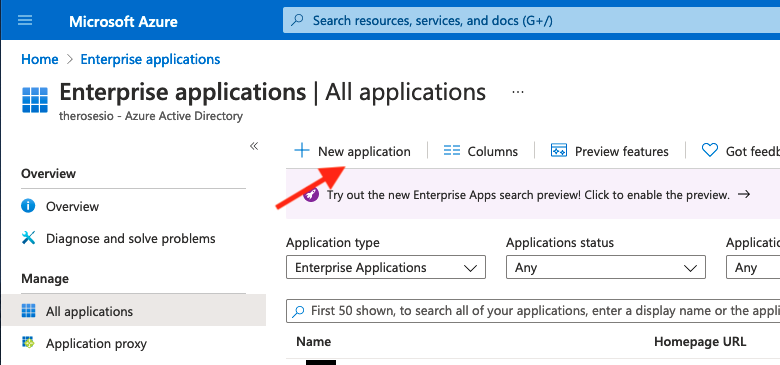Open the third filter dropdown showing Any
Screen dimensions: 780x365
click(753, 268)
